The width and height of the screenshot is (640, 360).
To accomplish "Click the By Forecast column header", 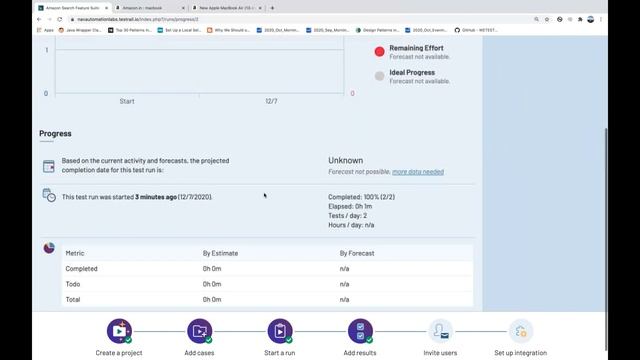I will tap(357, 253).
